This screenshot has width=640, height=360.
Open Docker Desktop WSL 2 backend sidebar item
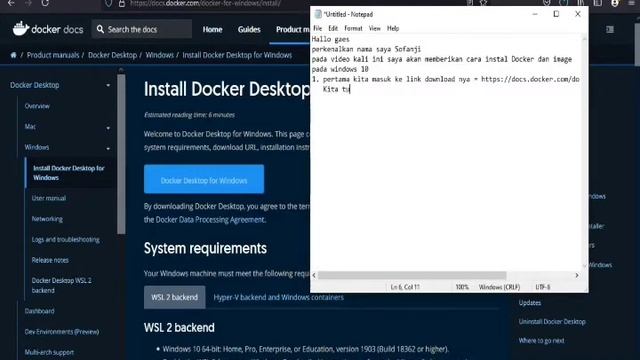point(62,285)
